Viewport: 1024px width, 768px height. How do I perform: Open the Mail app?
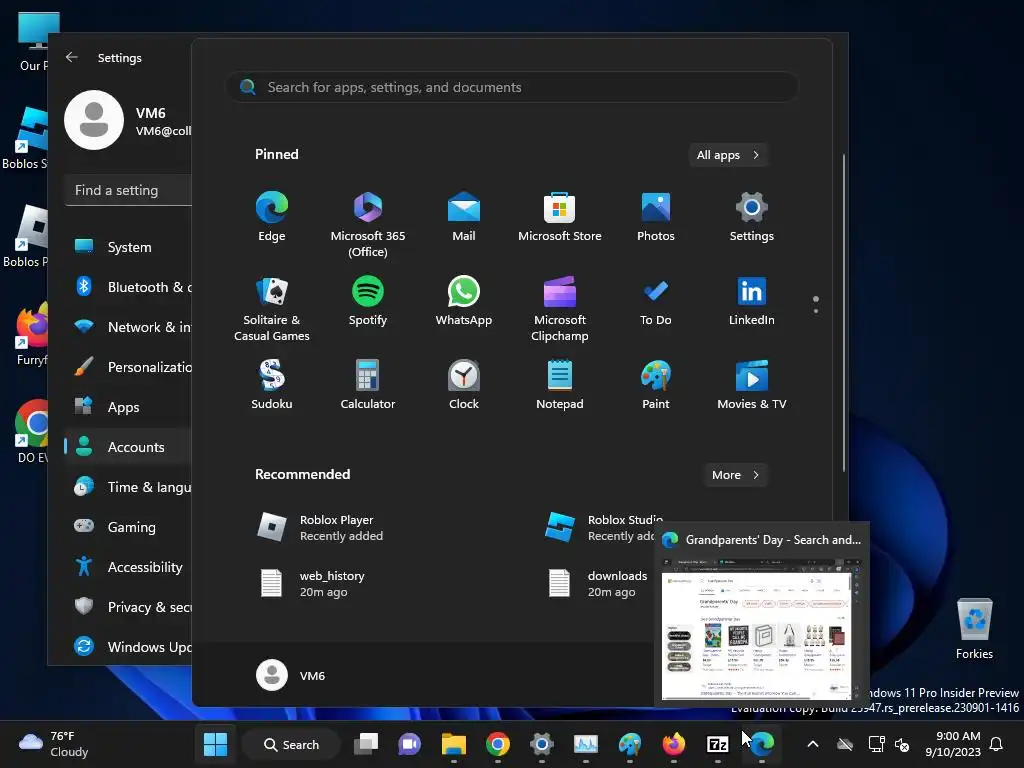tap(464, 217)
